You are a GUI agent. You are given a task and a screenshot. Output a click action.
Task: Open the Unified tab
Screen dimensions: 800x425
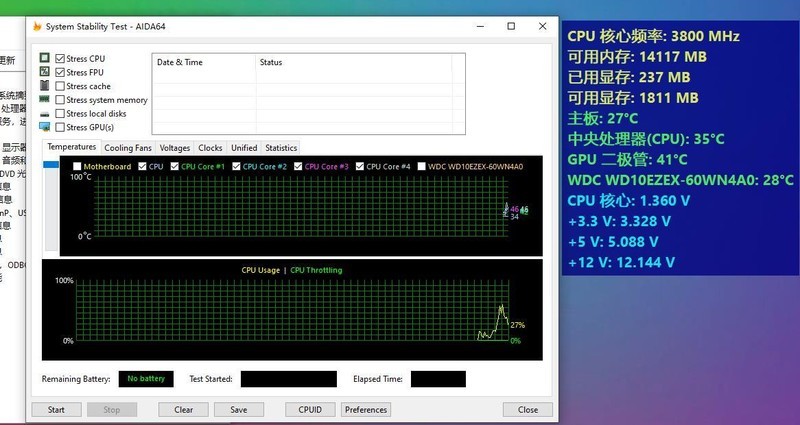click(244, 148)
